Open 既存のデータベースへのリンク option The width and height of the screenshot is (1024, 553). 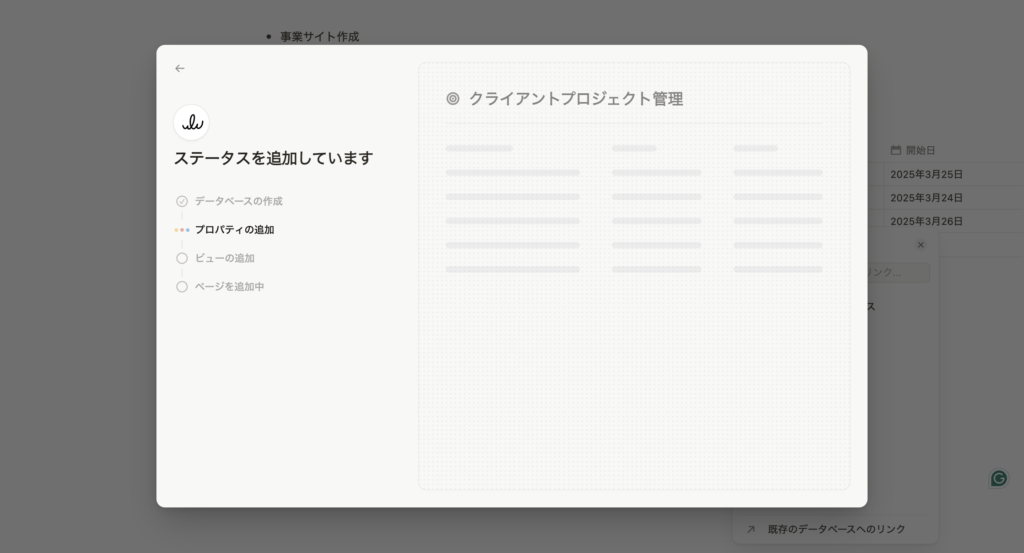tap(836, 529)
